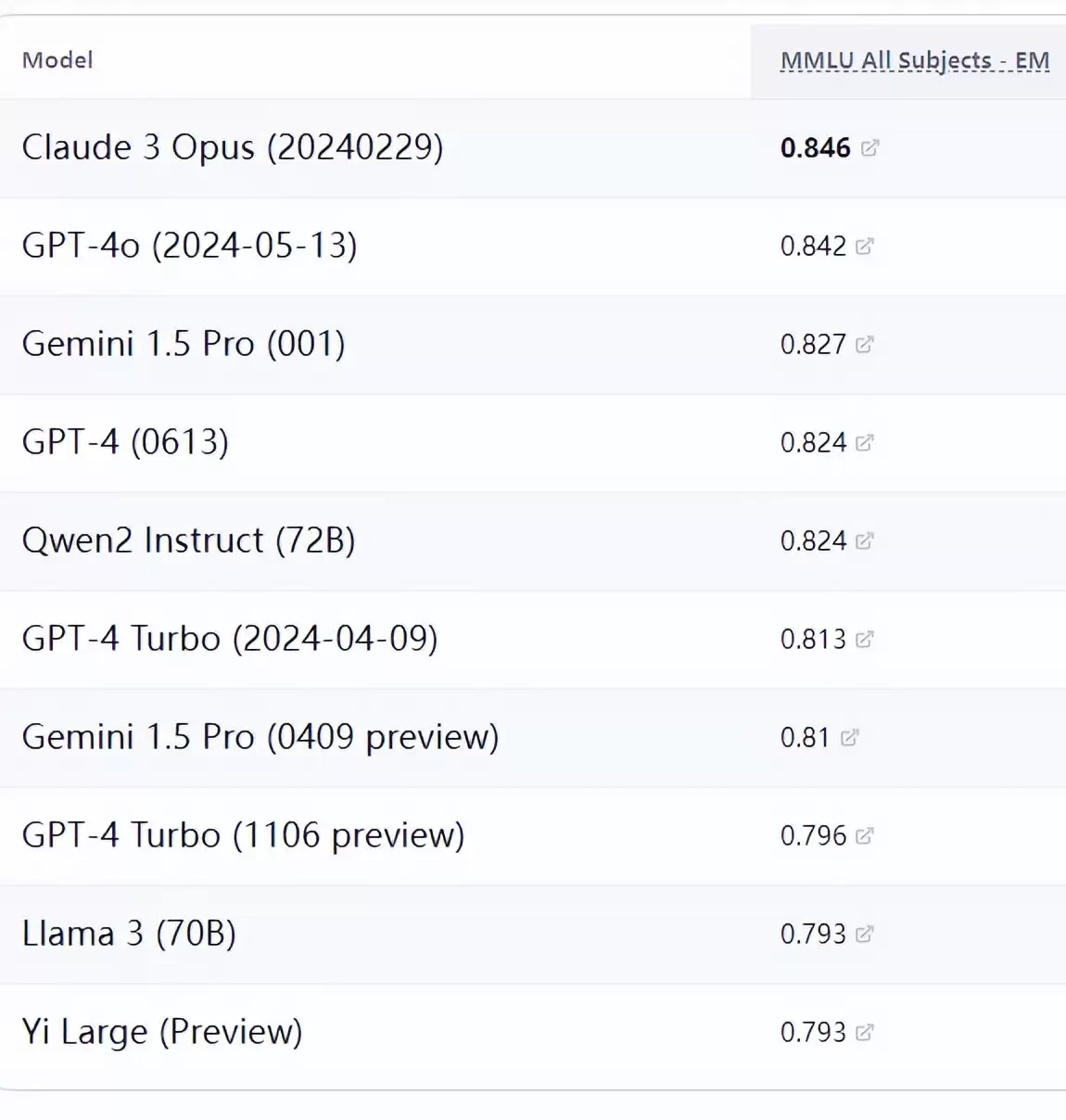The width and height of the screenshot is (1066, 1120).
Task: Click link icon in Llama 3 (70B) row
Action: pyautogui.click(x=864, y=934)
